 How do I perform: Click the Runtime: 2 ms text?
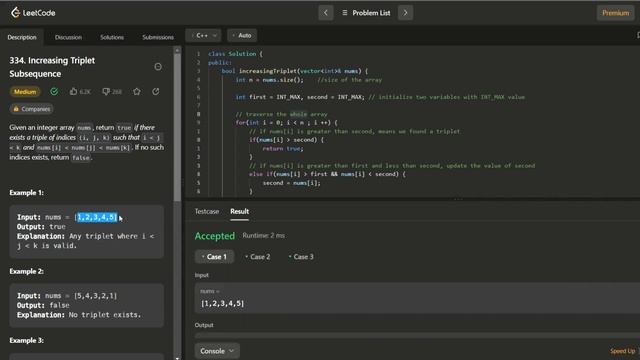[264, 236]
